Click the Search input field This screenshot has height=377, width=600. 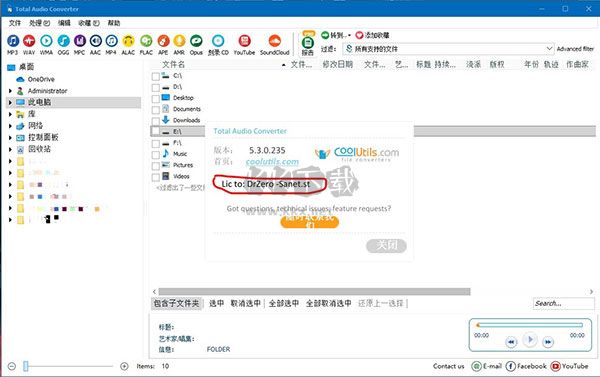click(x=563, y=304)
